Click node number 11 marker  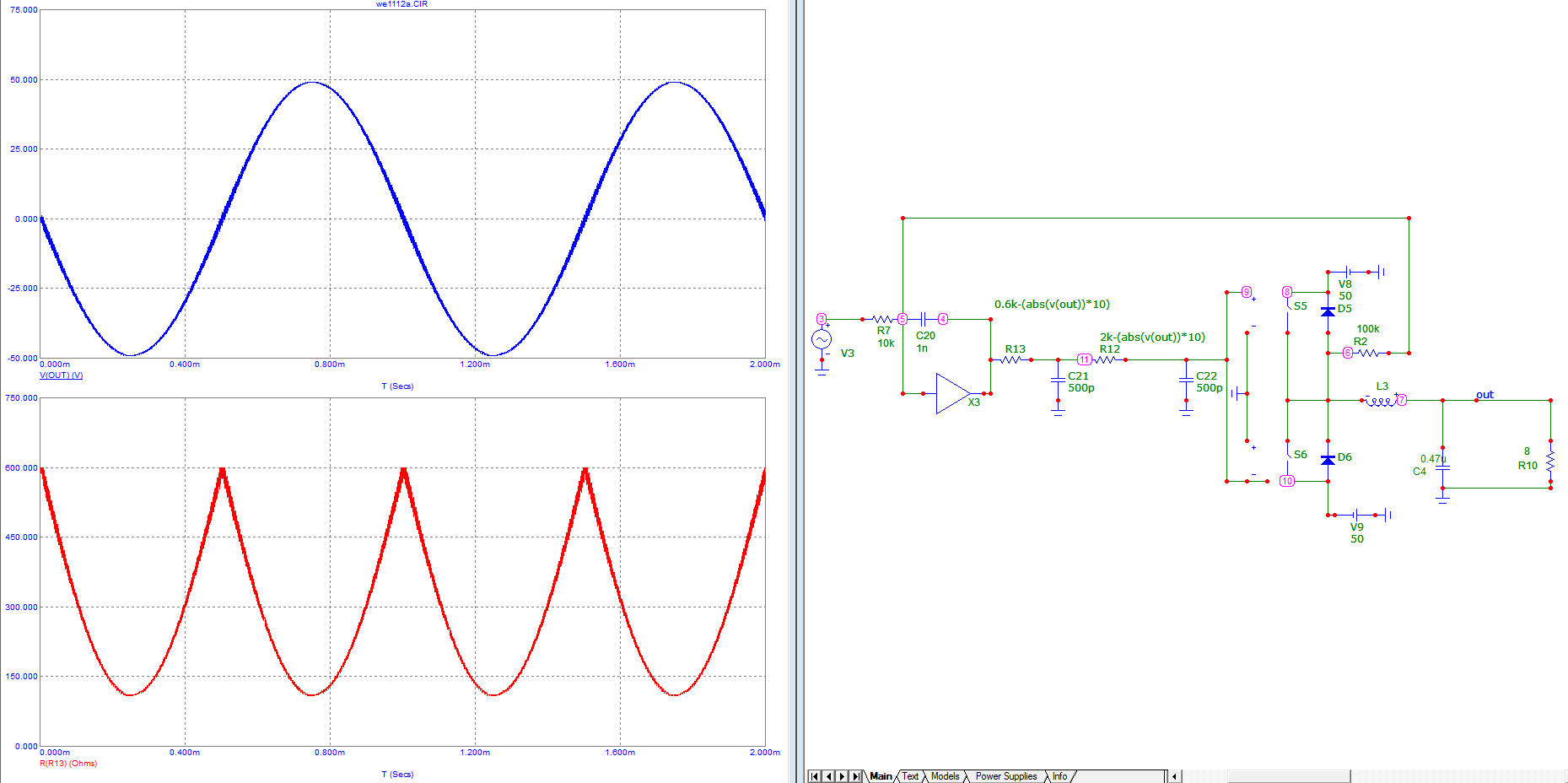[1085, 359]
